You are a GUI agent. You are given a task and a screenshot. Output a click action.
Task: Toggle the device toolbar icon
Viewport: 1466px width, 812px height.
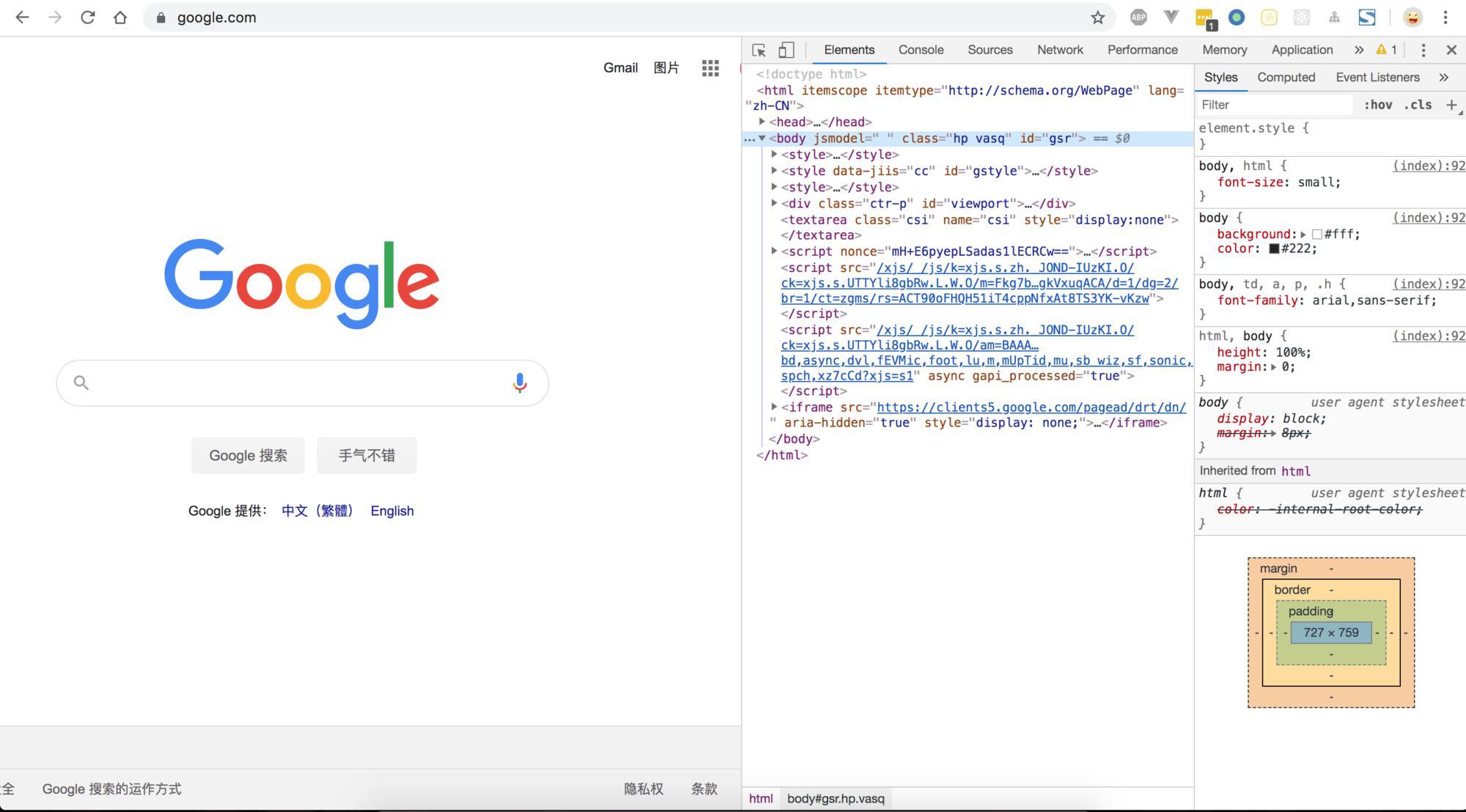click(x=786, y=50)
